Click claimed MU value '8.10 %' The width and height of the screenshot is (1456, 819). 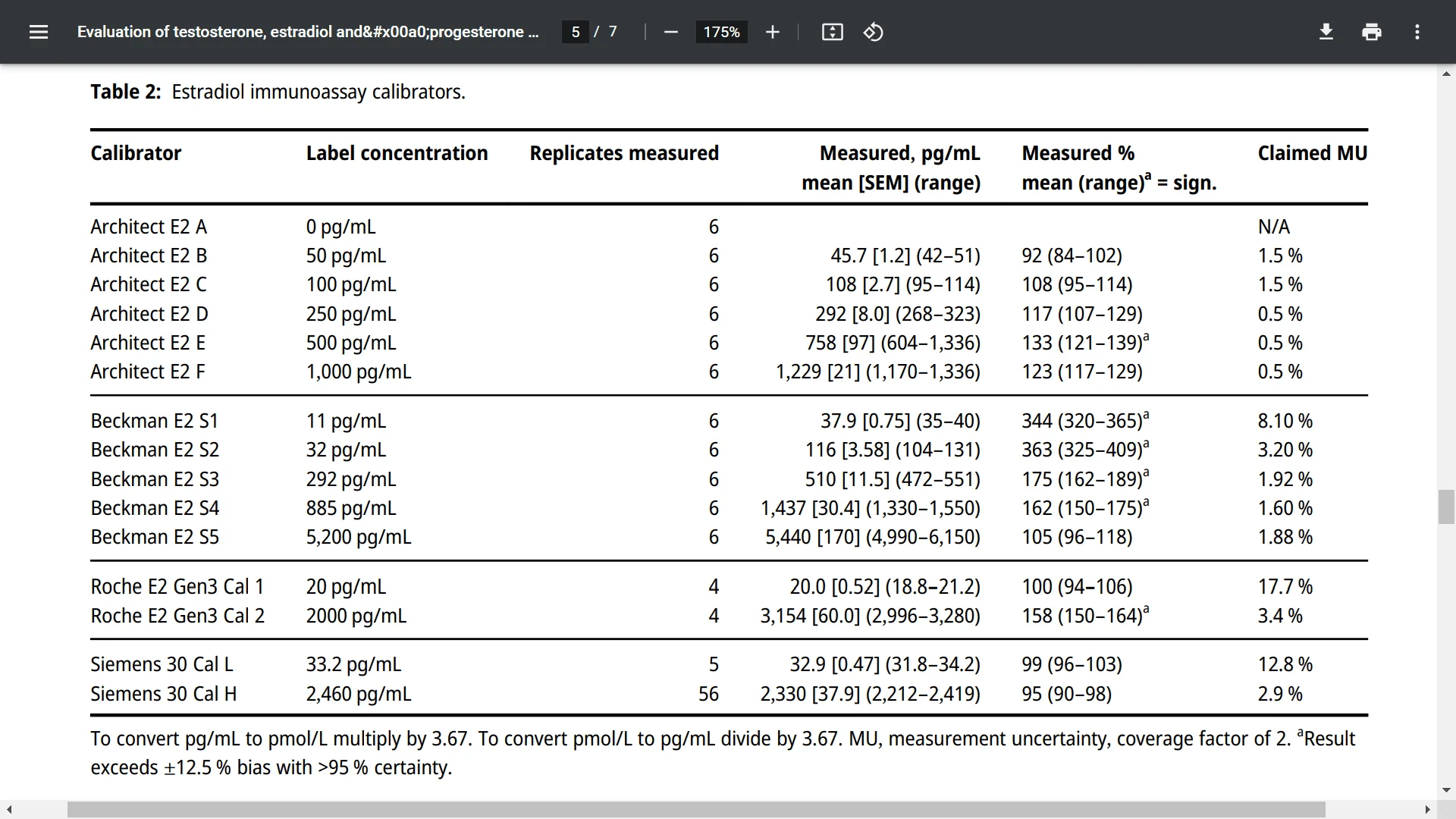pos(1285,421)
